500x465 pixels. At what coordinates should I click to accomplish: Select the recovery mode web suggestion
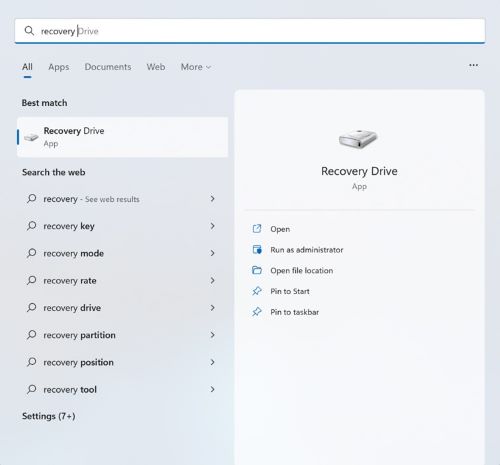pyautogui.click(x=120, y=253)
